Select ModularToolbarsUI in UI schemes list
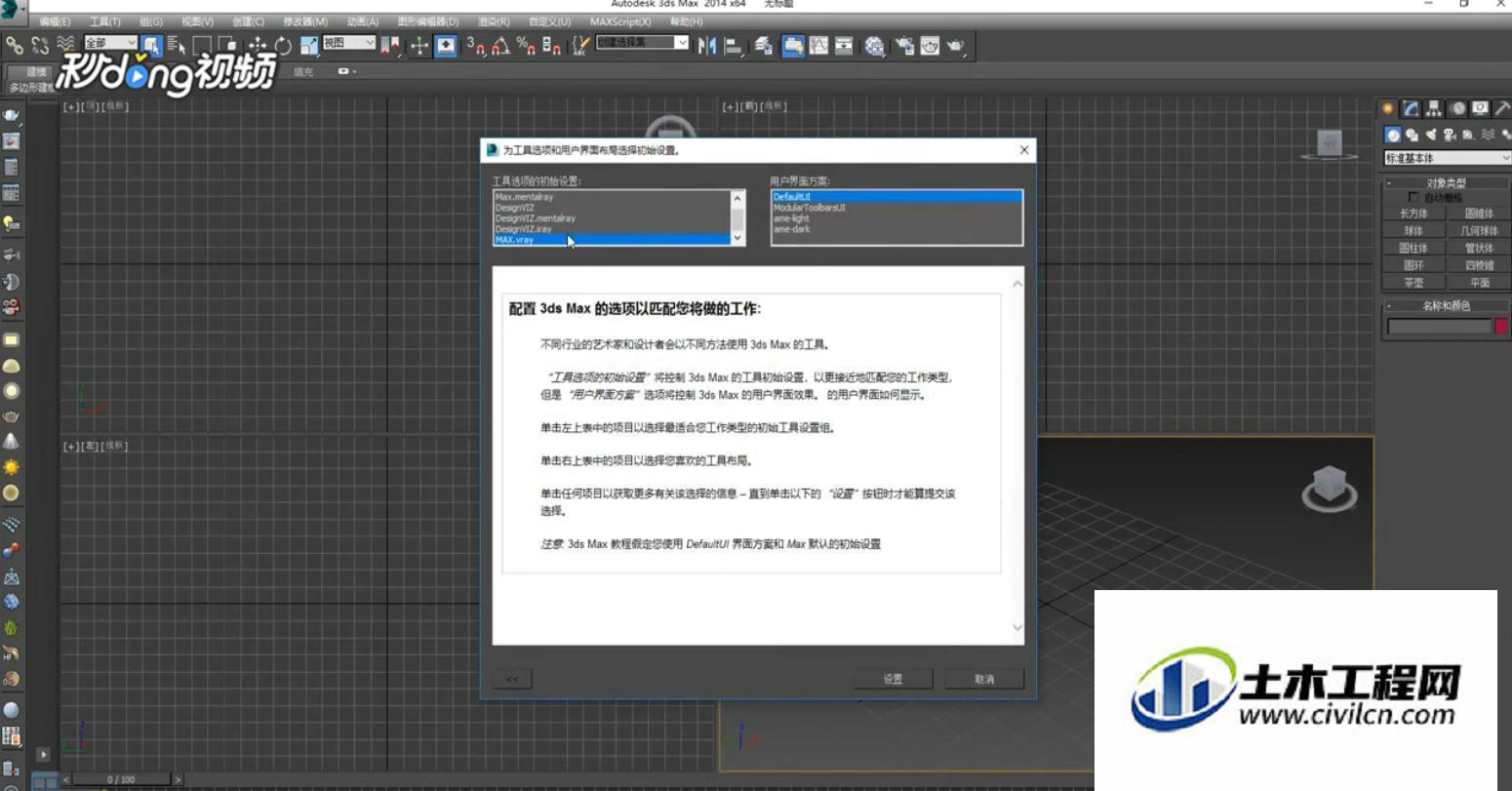This screenshot has width=1512, height=791. click(896, 208)
